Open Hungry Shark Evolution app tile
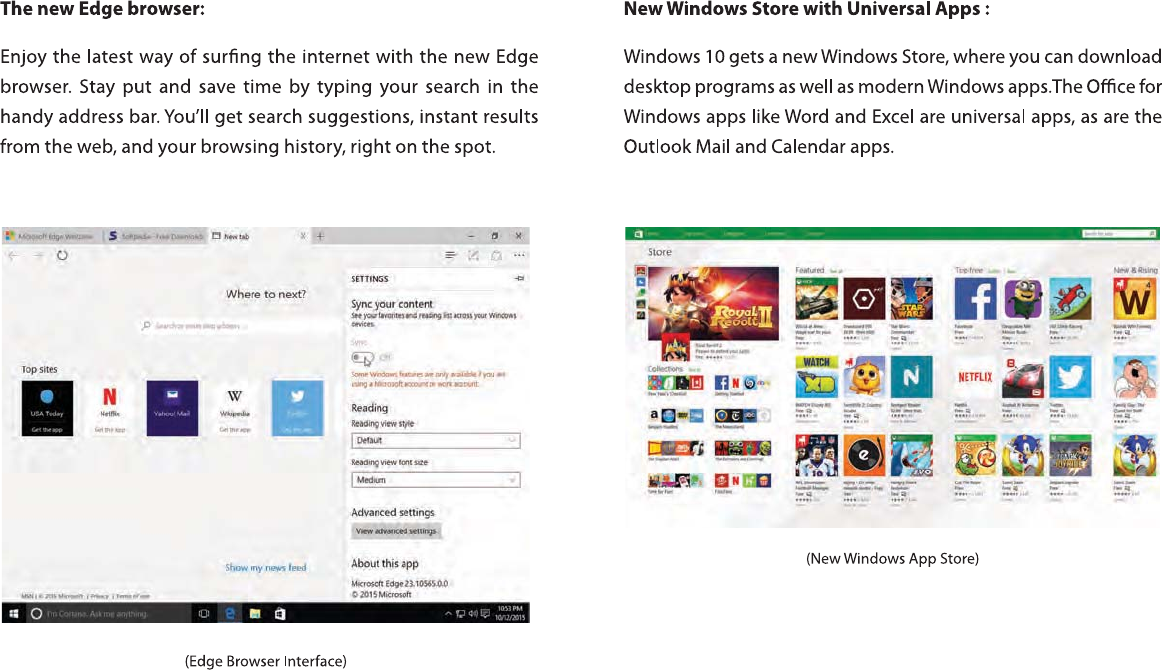 point(912,456)
